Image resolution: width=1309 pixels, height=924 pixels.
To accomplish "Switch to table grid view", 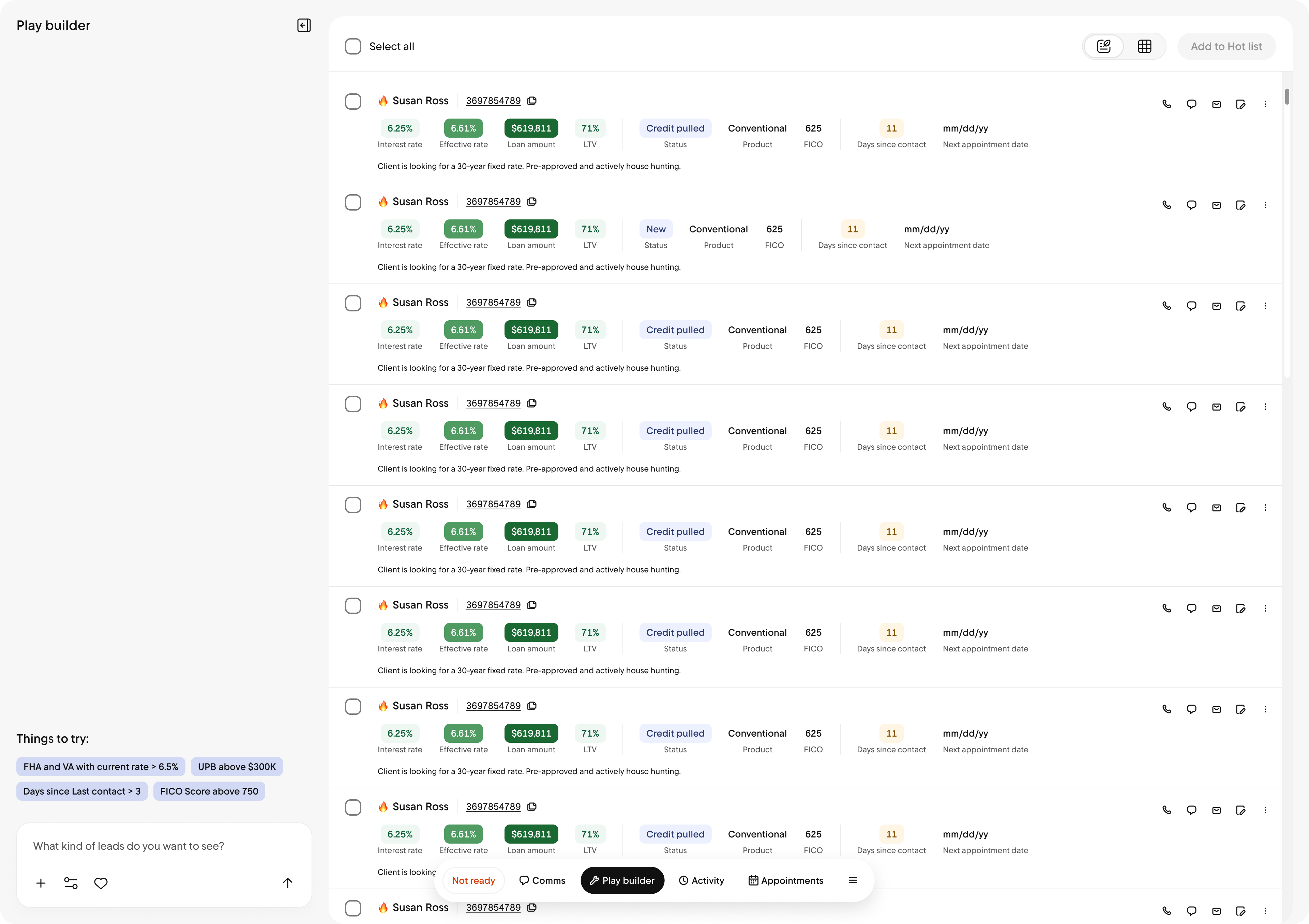I will coord(1144,46).
